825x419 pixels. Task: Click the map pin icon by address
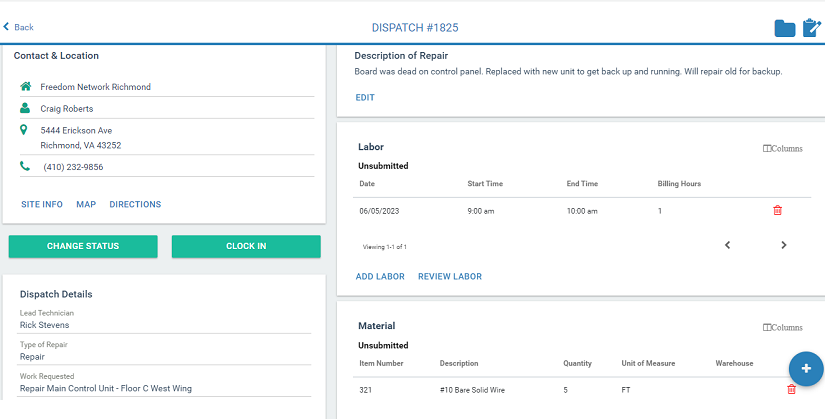click(25, 130)
